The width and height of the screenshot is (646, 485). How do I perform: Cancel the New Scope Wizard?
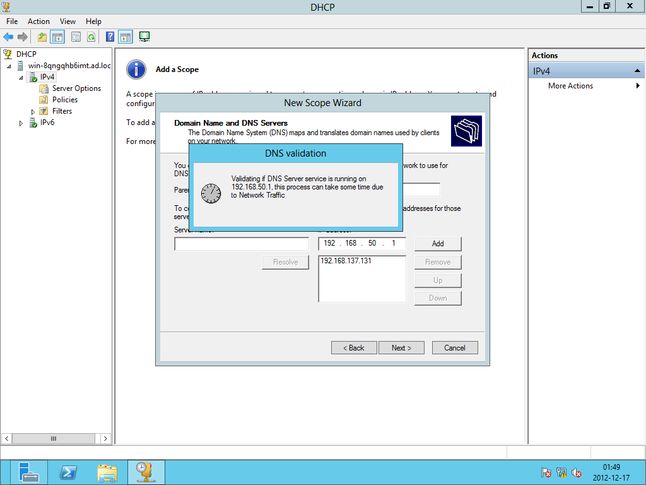tap(455, 348)
